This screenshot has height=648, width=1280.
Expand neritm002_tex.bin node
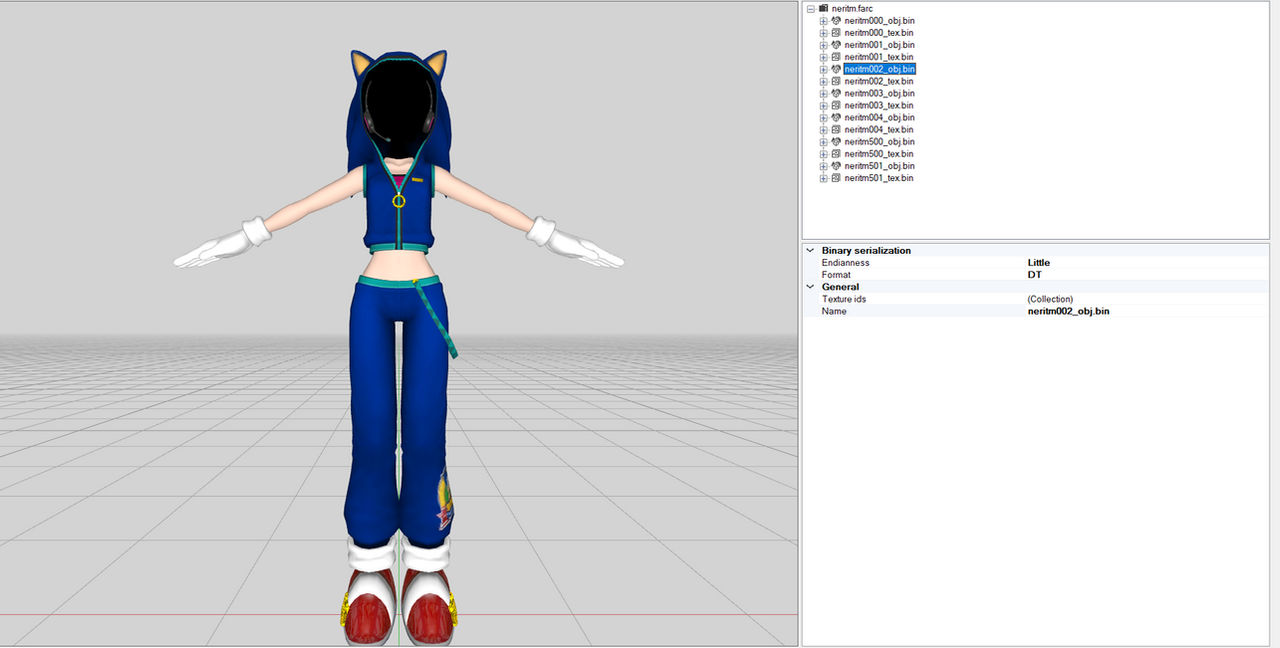(x=824, y=81)
